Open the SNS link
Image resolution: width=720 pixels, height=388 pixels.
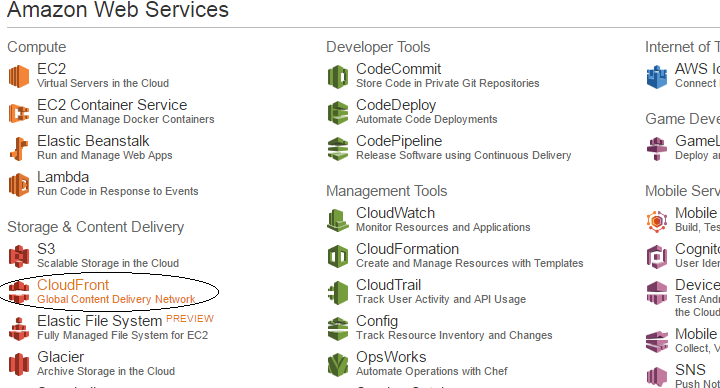690,370
